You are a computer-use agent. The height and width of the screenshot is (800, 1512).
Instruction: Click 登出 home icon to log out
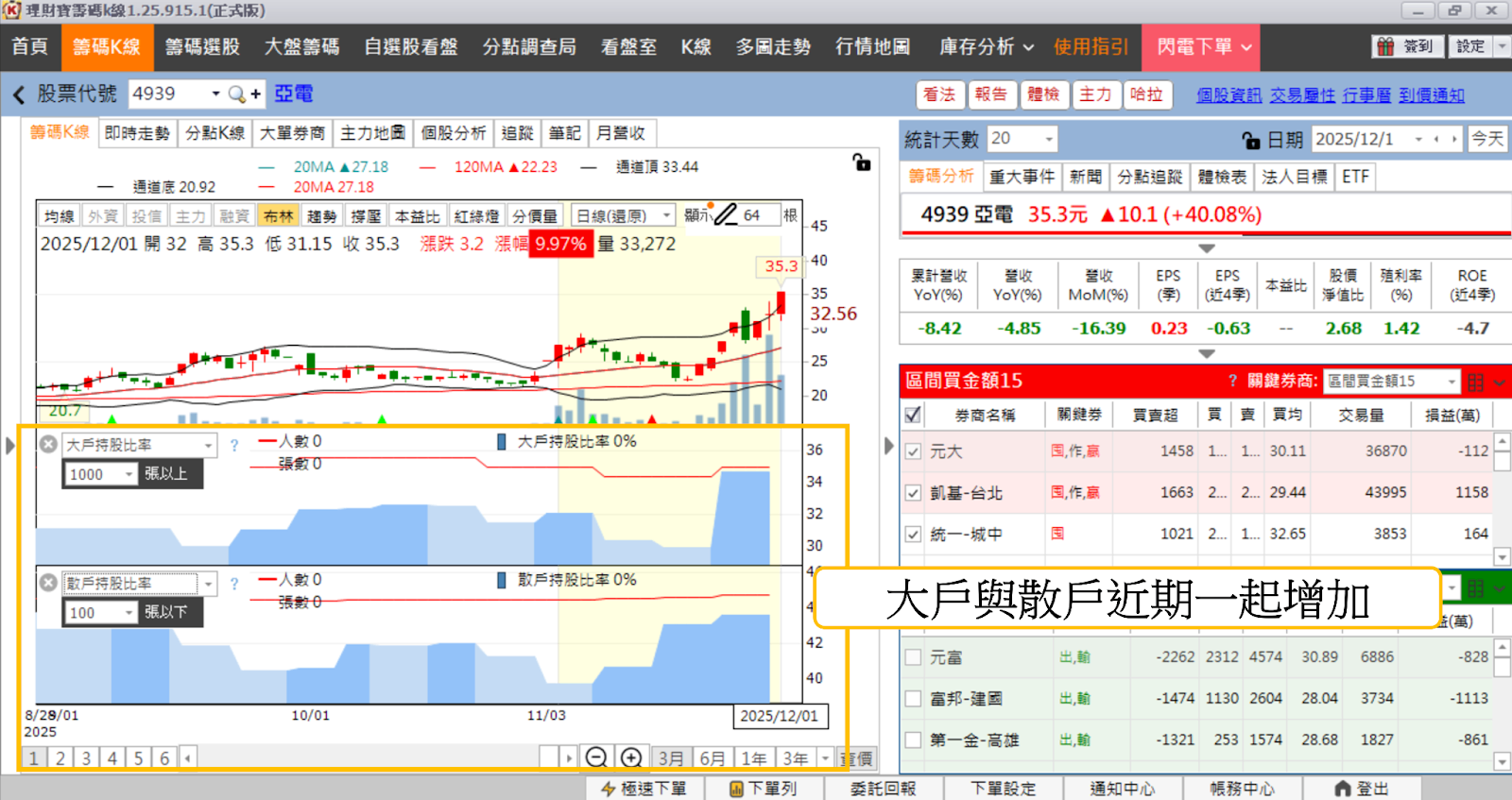1362,789
